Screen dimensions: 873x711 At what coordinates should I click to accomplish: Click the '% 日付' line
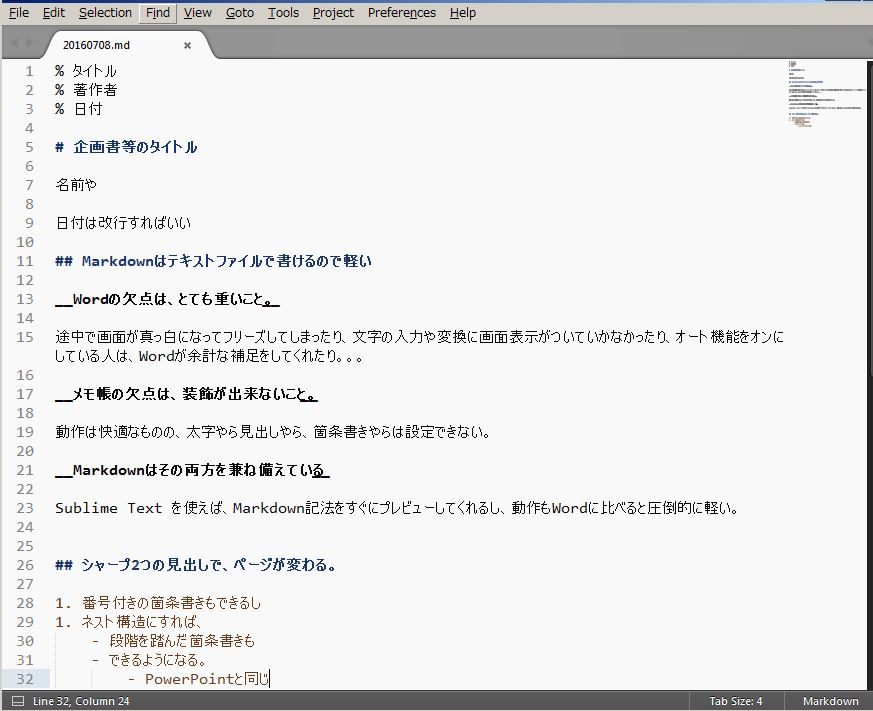[79, 109]
